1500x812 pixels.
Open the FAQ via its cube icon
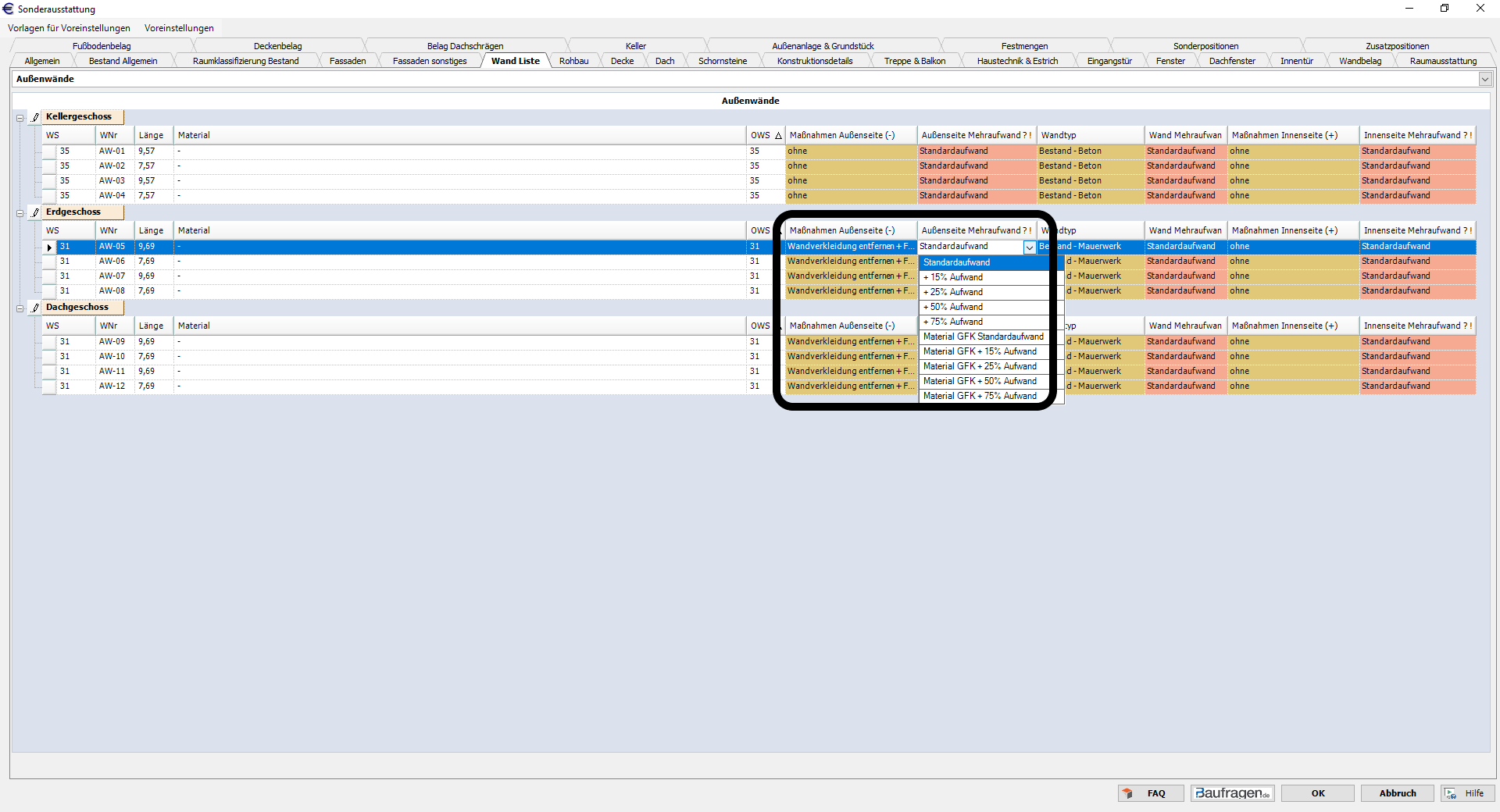coord(1127,793)
